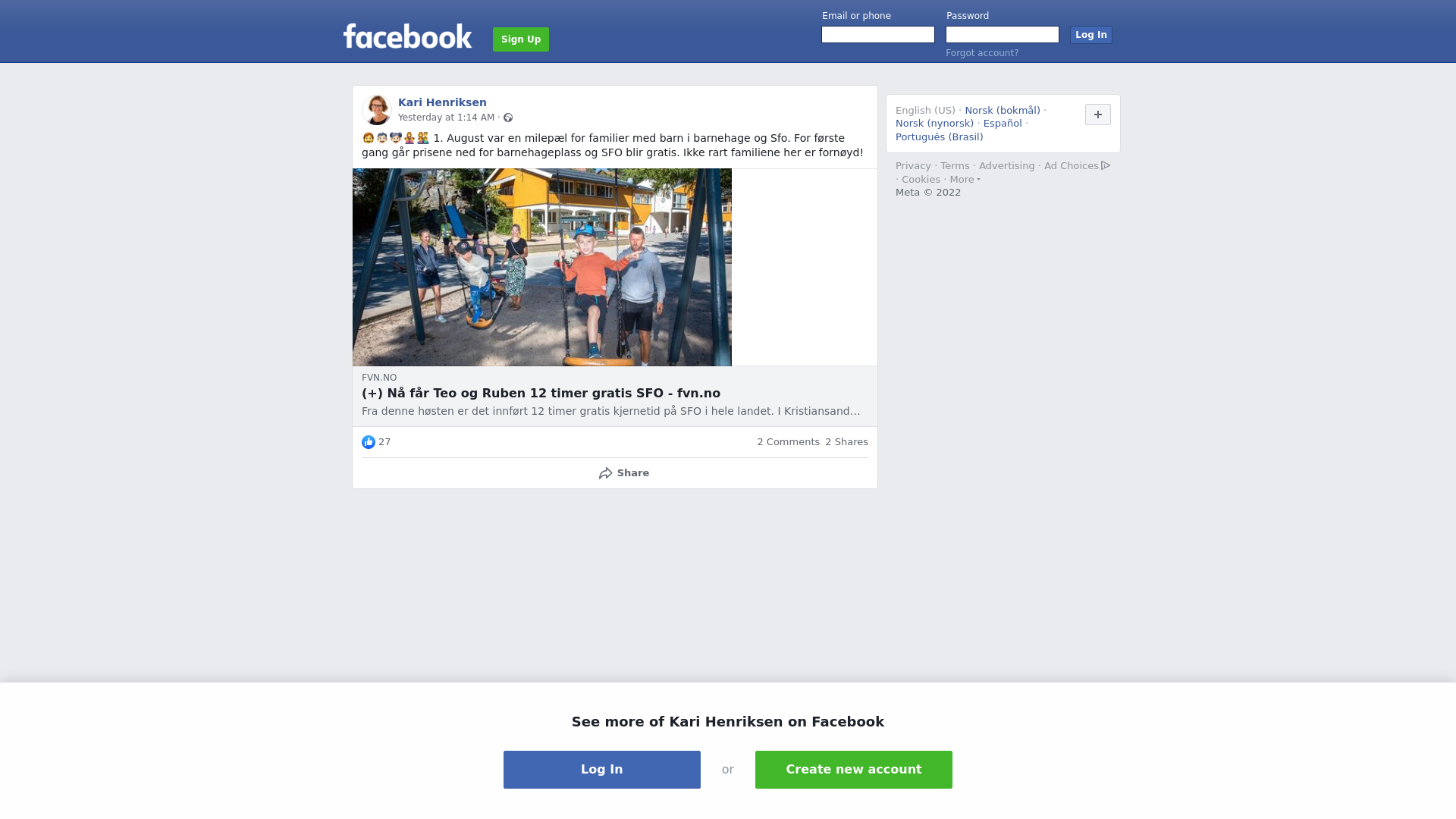The image size is (1456, 819).
Task: Click the public globe privacy icon
Action: [508, 118]
